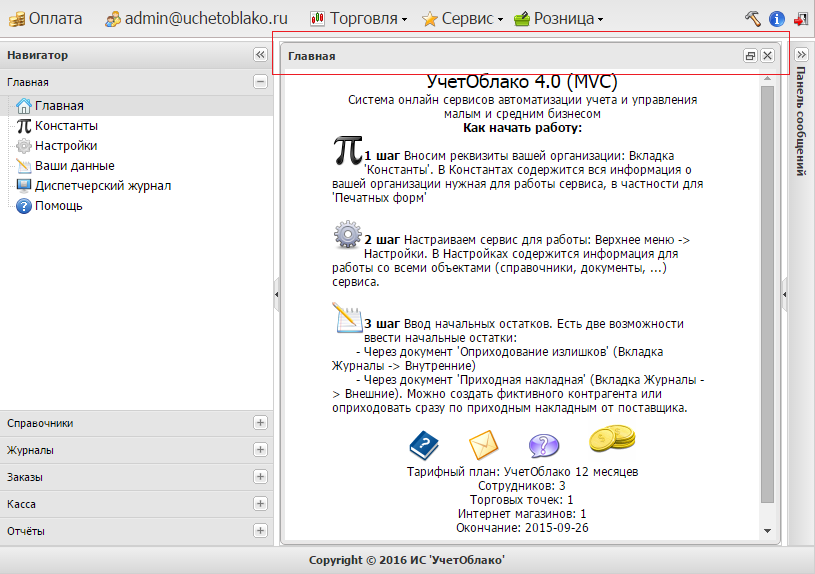The height and width of the screenshot is (574, 815).
Task: Click the question icon beside Помощь
Action: (24, 206)
